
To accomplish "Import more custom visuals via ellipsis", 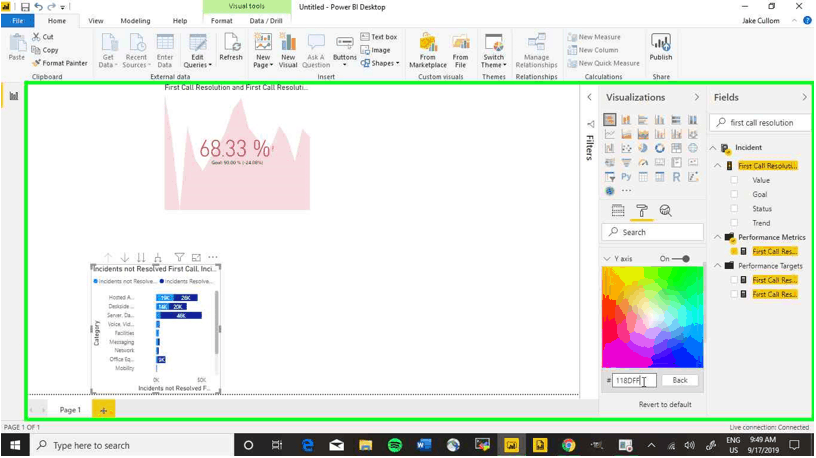I will tap(627, 191).
